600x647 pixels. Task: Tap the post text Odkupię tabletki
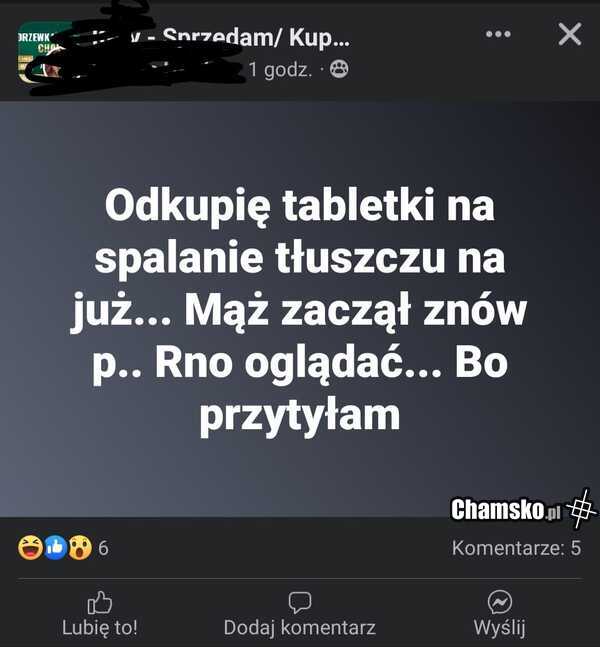click(300, 205)
